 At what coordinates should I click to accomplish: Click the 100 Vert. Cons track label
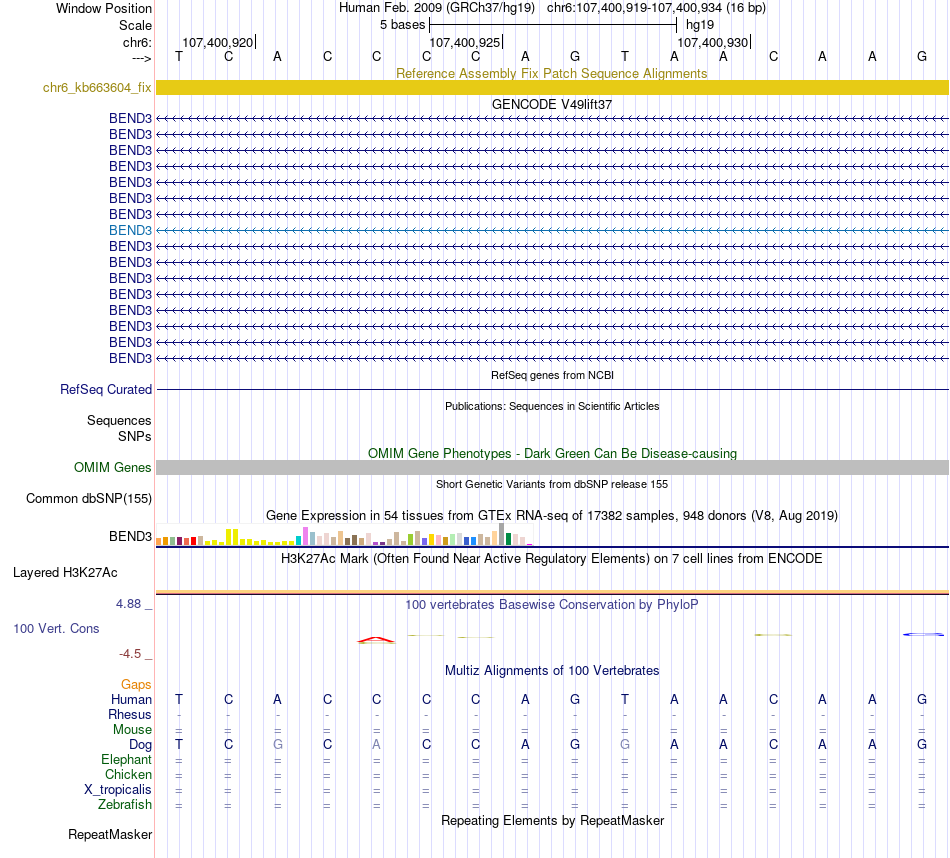56,628
